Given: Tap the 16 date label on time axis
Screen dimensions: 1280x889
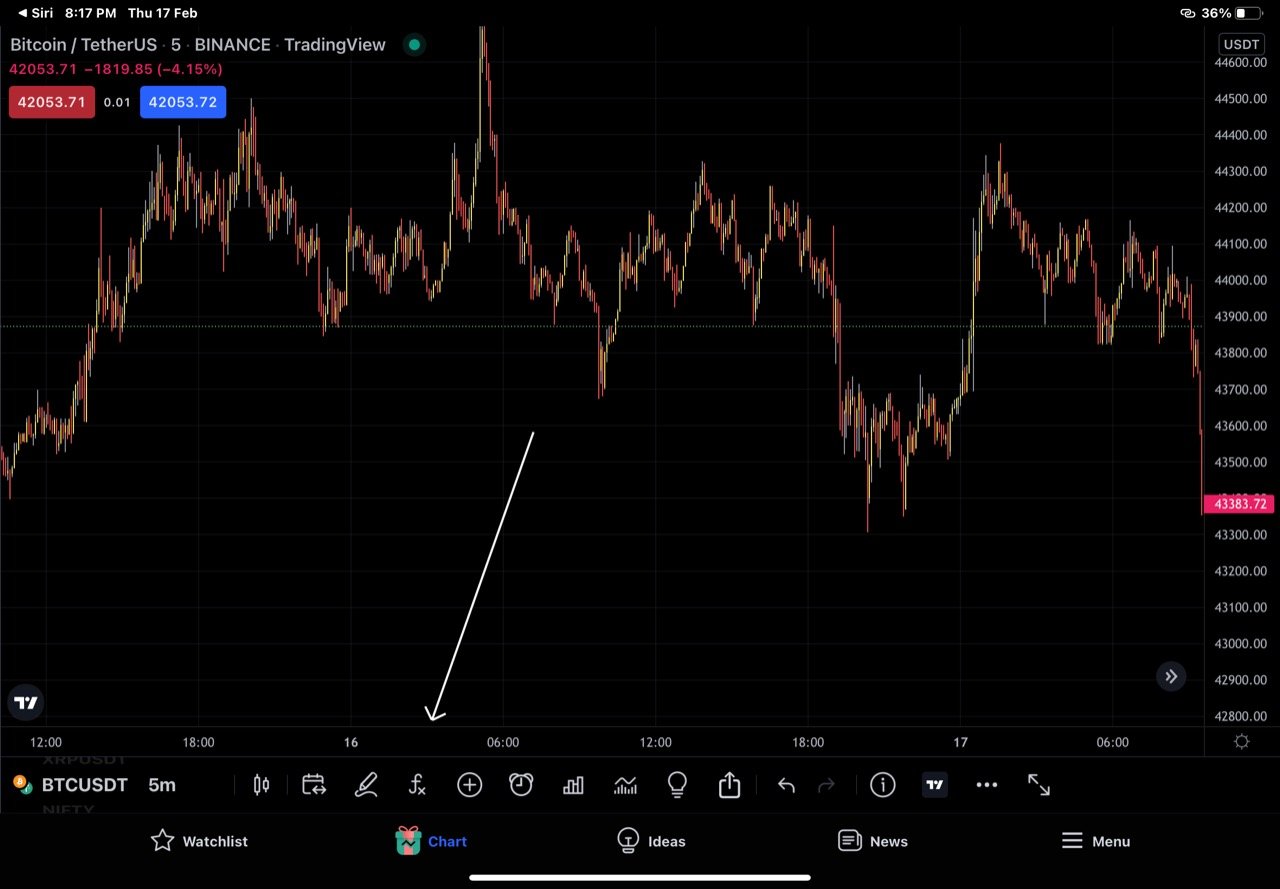Looking at the screenshot, I should click(351, 742).
